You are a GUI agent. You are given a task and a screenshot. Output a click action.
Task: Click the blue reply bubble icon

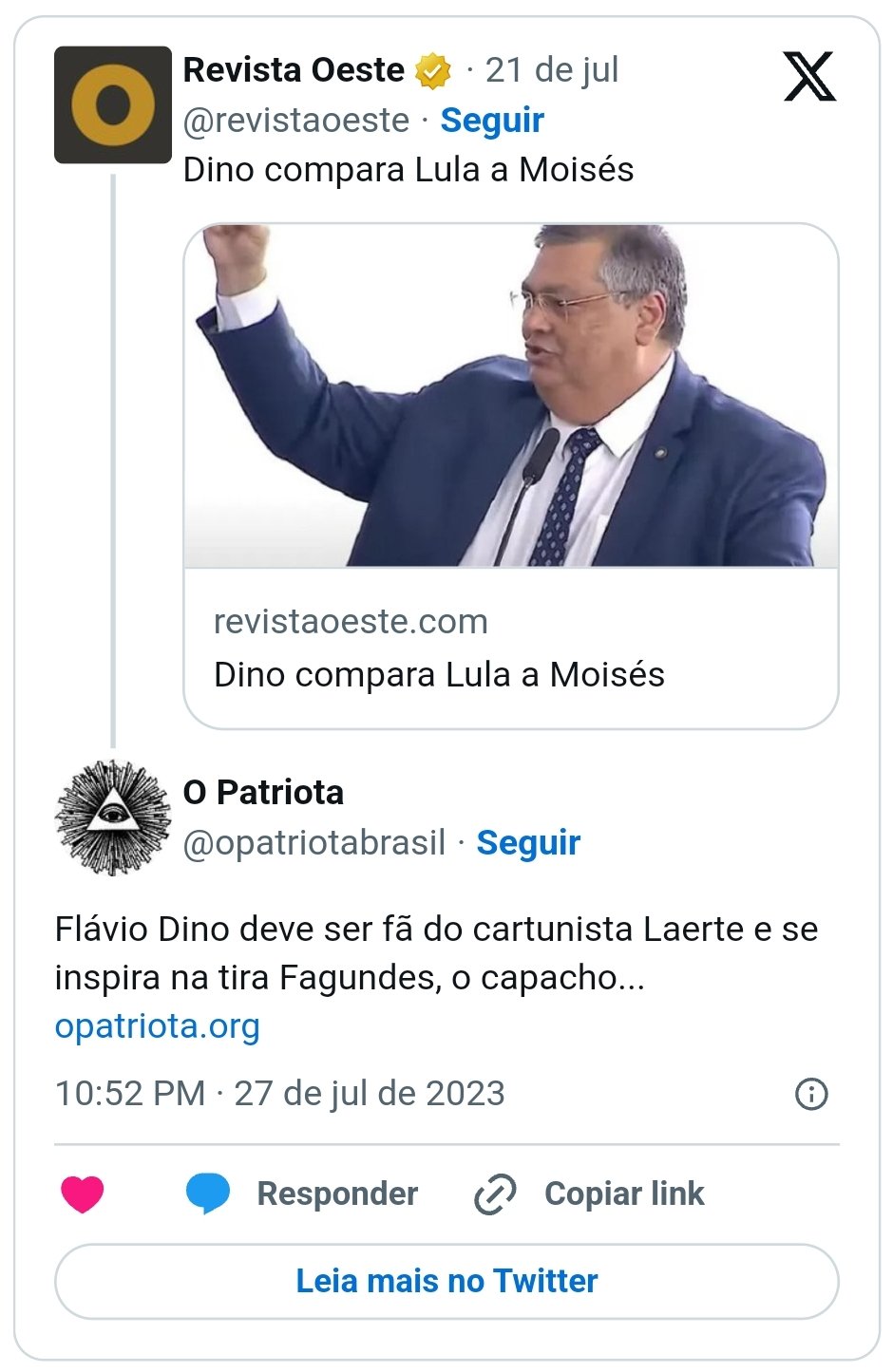point(208,1193)
